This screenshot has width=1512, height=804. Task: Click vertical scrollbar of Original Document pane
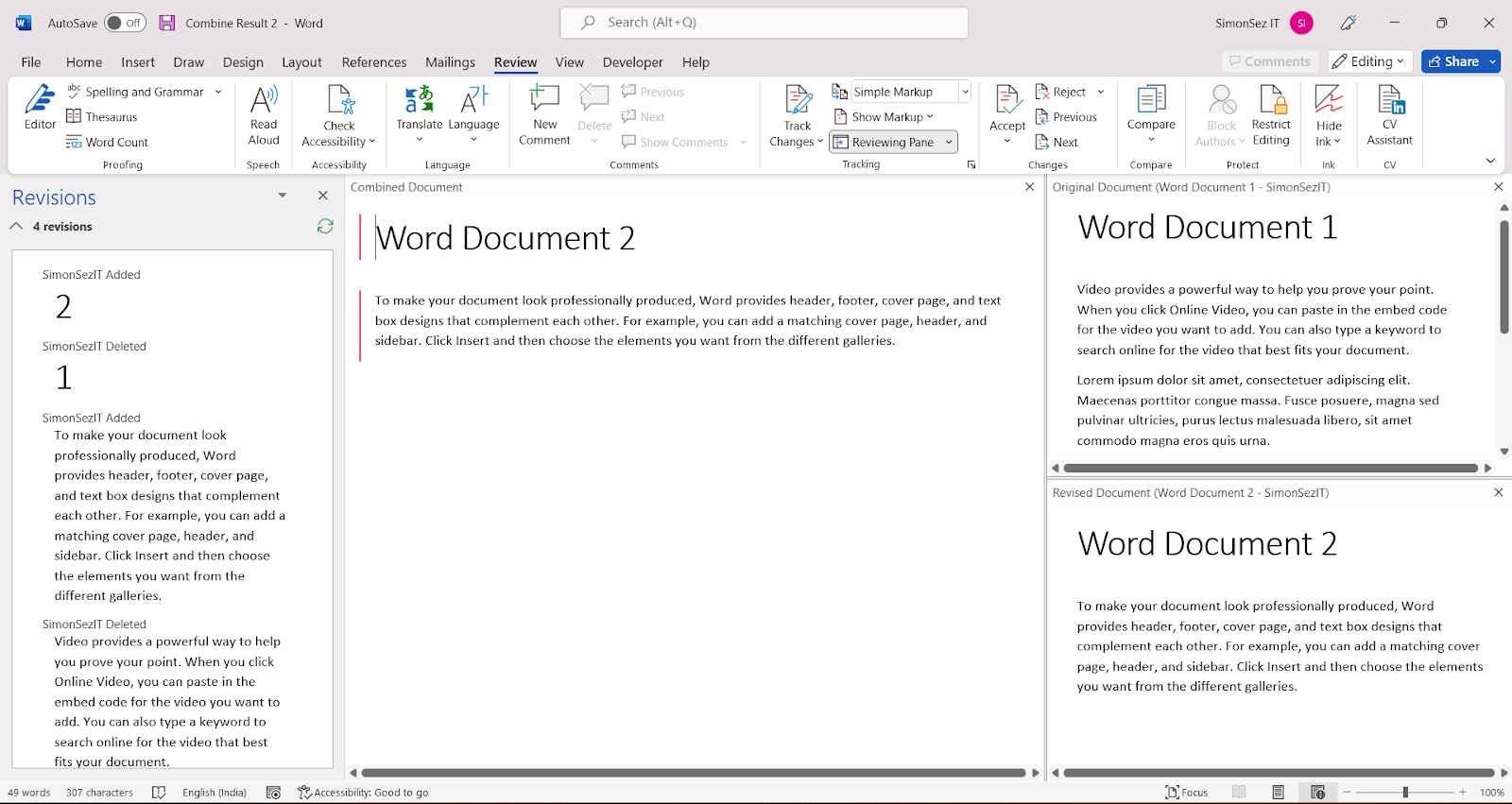point(1503,277)
